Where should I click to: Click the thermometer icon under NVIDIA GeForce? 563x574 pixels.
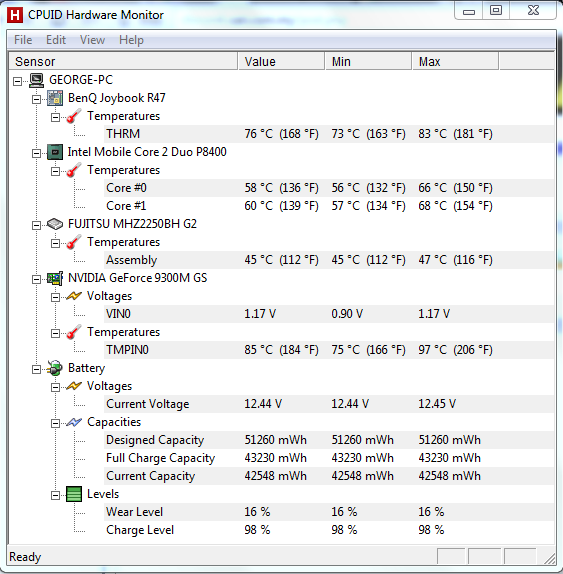[74, 332]
